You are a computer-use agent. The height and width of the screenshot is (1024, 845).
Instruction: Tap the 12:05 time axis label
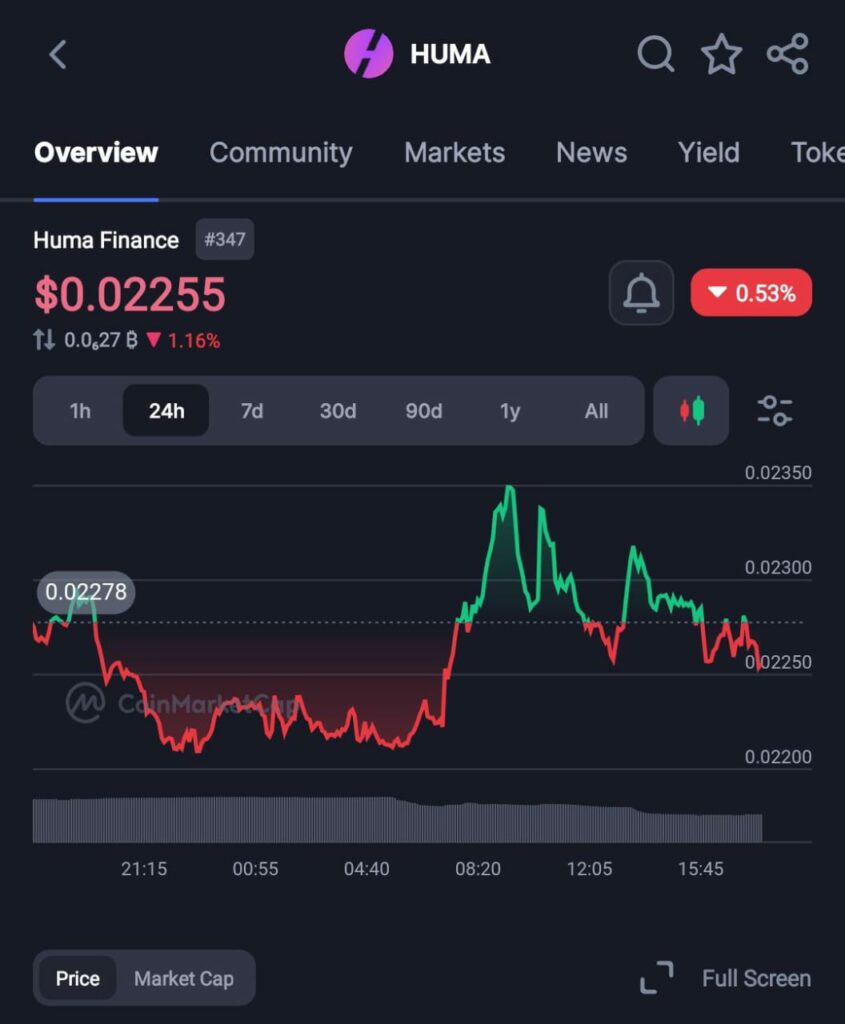[589, 869]
